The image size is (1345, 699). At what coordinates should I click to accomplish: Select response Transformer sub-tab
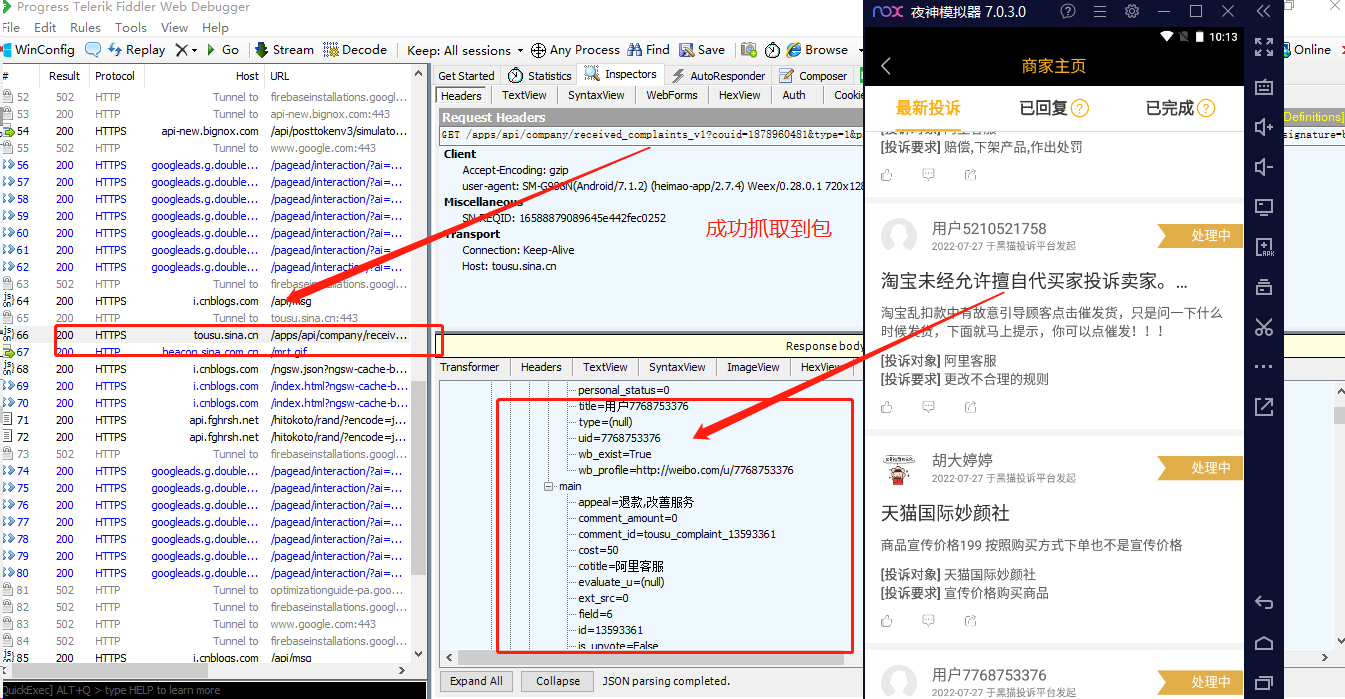tap(469, 367)
